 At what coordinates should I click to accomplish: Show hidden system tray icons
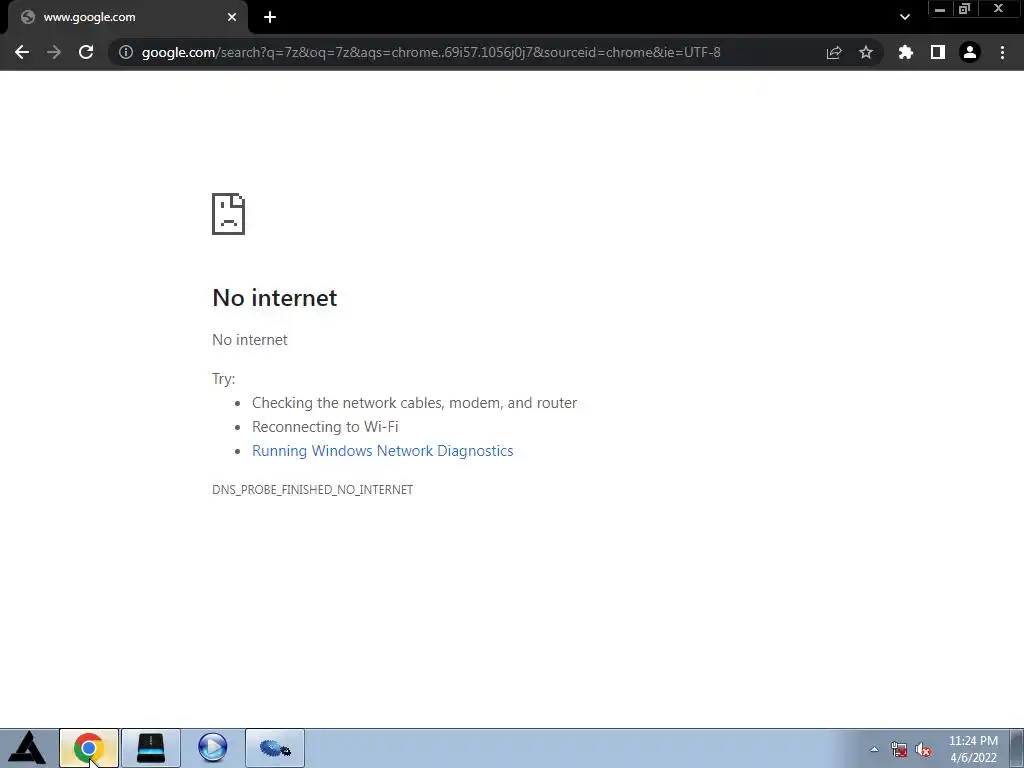pyautogui.click(x=874, y=749)
